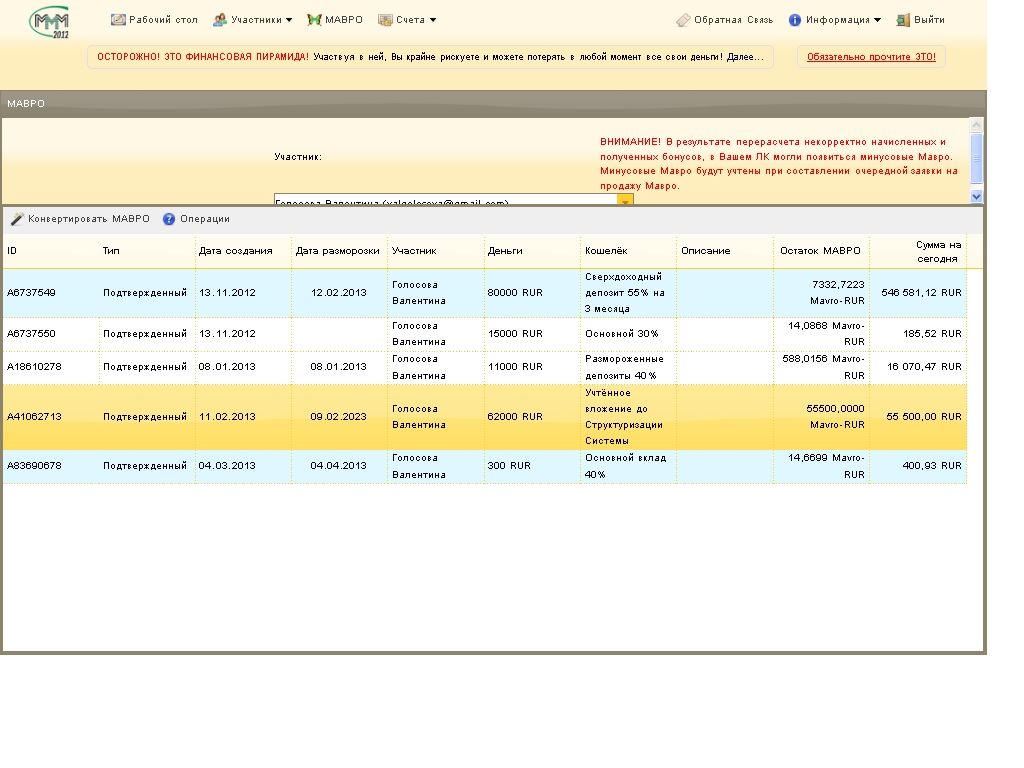Viewport: 1024px width, 768px height.
Task: Click Конвертировать МАВРО button
Action: (x=80, y=219)
